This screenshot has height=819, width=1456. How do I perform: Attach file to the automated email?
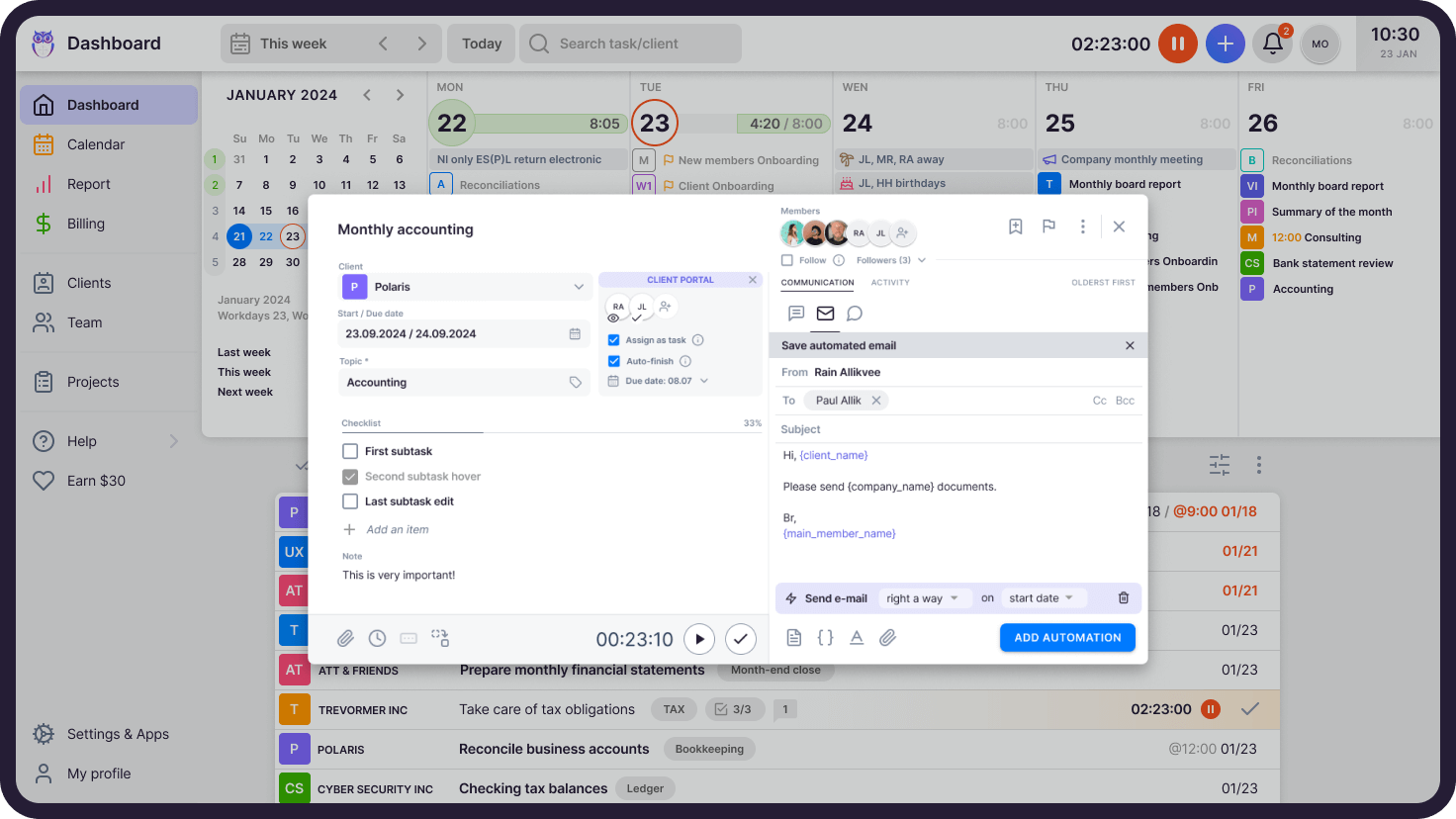[888, 638]
